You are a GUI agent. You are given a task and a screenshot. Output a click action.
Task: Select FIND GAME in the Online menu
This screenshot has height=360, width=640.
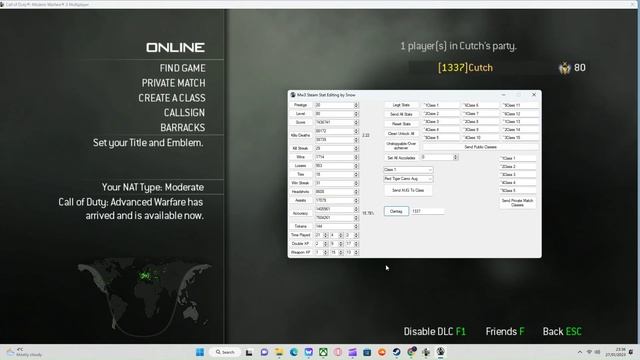tap(182, 68)
